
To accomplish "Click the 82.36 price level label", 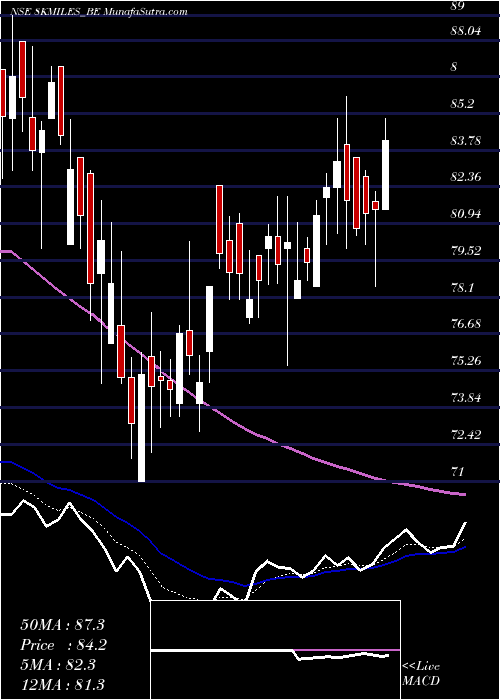I will click(466, 177).
